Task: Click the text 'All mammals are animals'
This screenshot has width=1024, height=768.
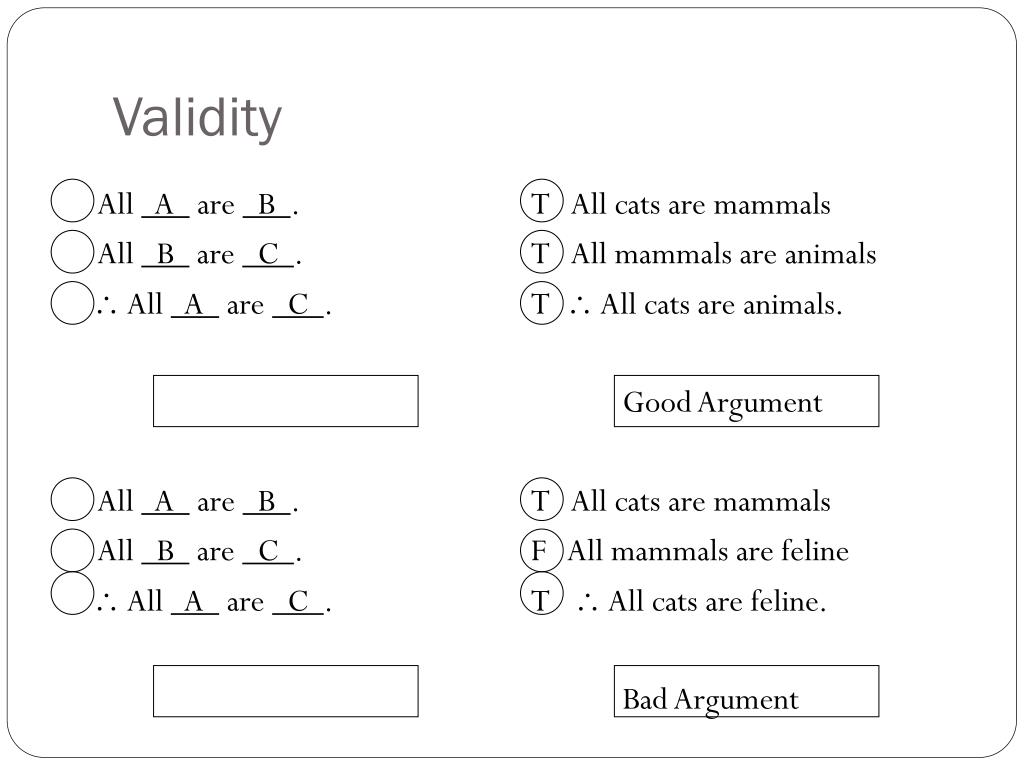Action: (724, 253)
